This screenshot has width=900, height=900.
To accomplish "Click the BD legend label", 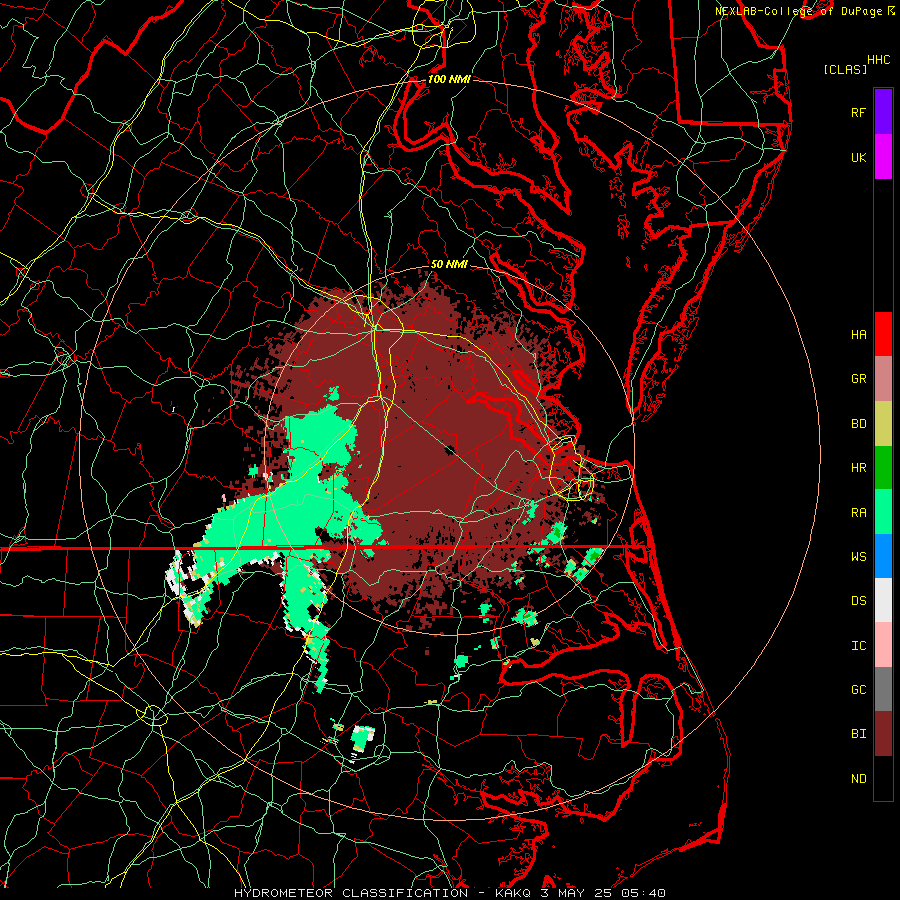I will tap(858, 424).
